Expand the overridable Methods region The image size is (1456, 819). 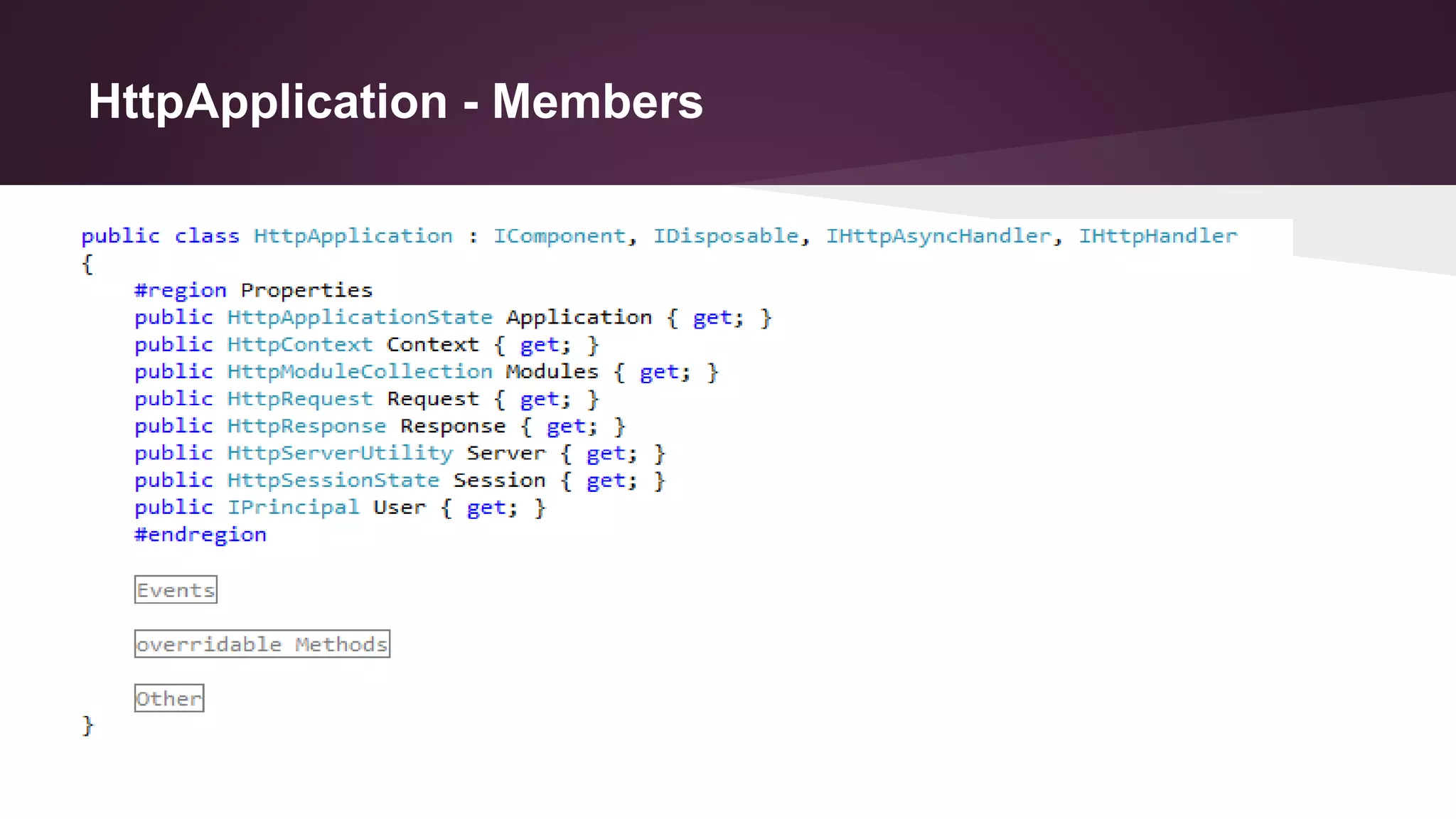coord(262,644)
